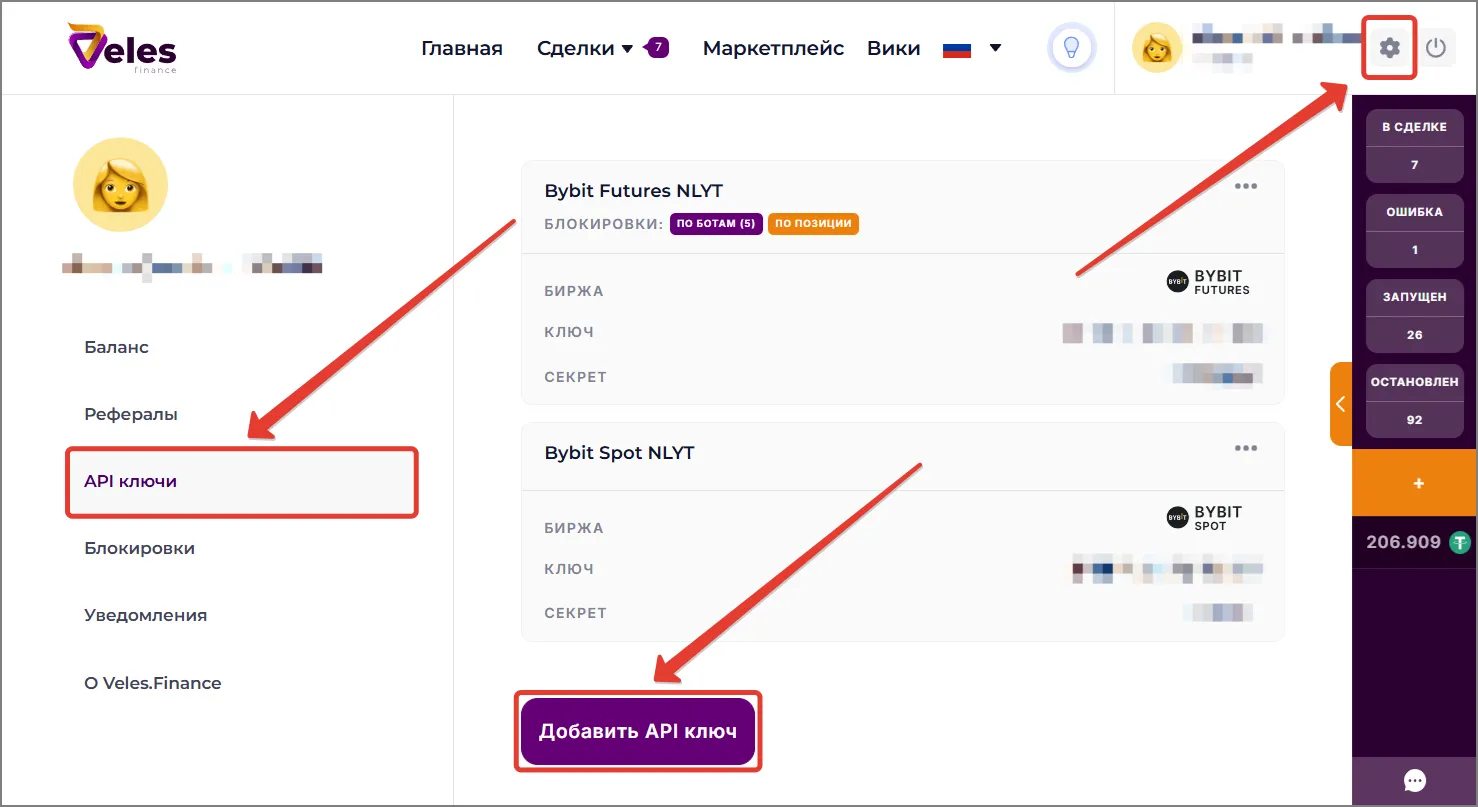The height and width of the screenshot is (807, 1478).
Task: Open the lightbulb hints icon
Action: [1071, 47]
